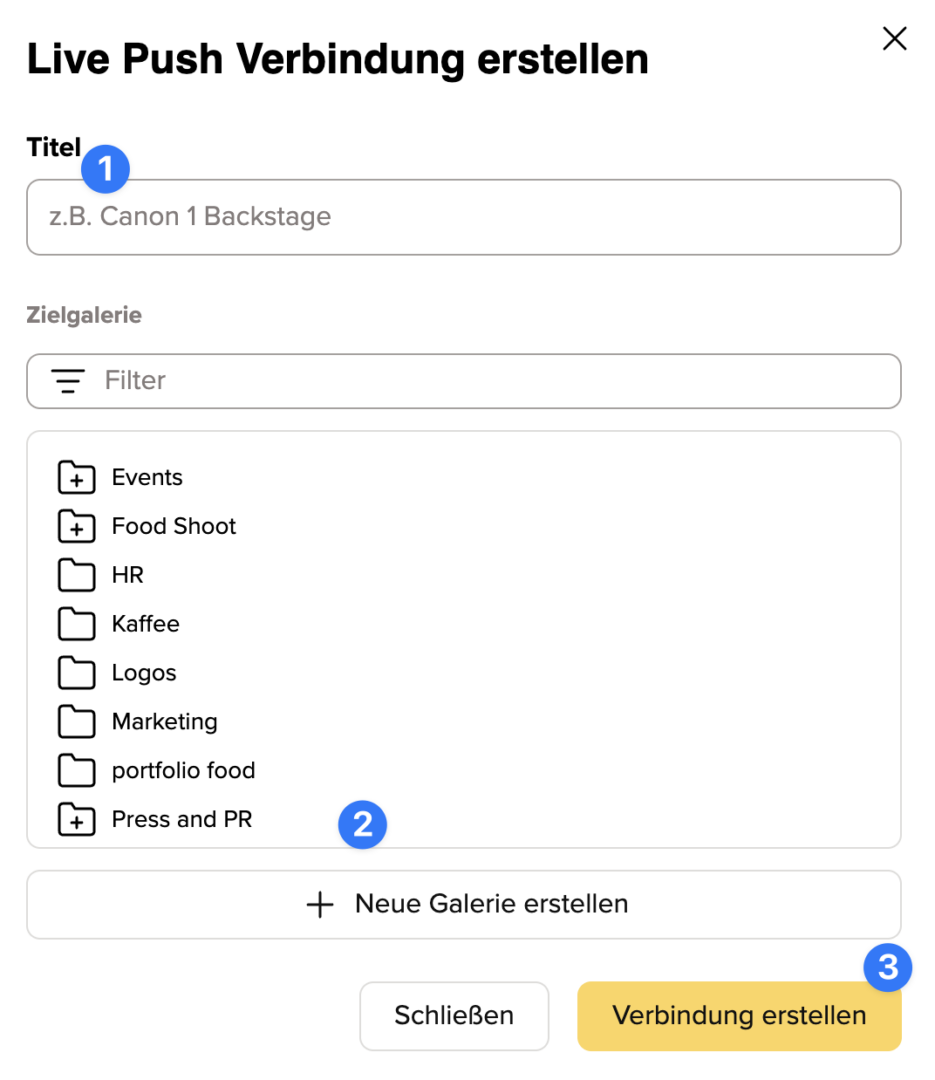935x1080 pixels.
Task: Select the Events gallery
Action: 147,478
